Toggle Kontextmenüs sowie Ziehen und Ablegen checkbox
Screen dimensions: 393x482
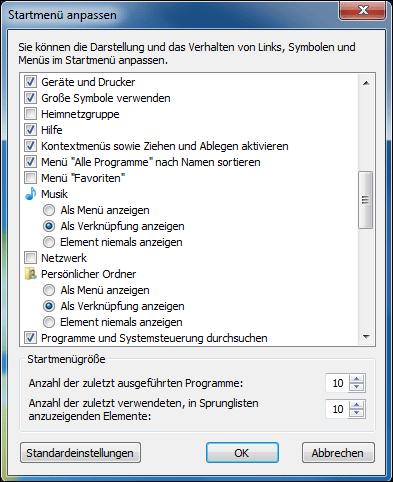[x=30, y=146]
